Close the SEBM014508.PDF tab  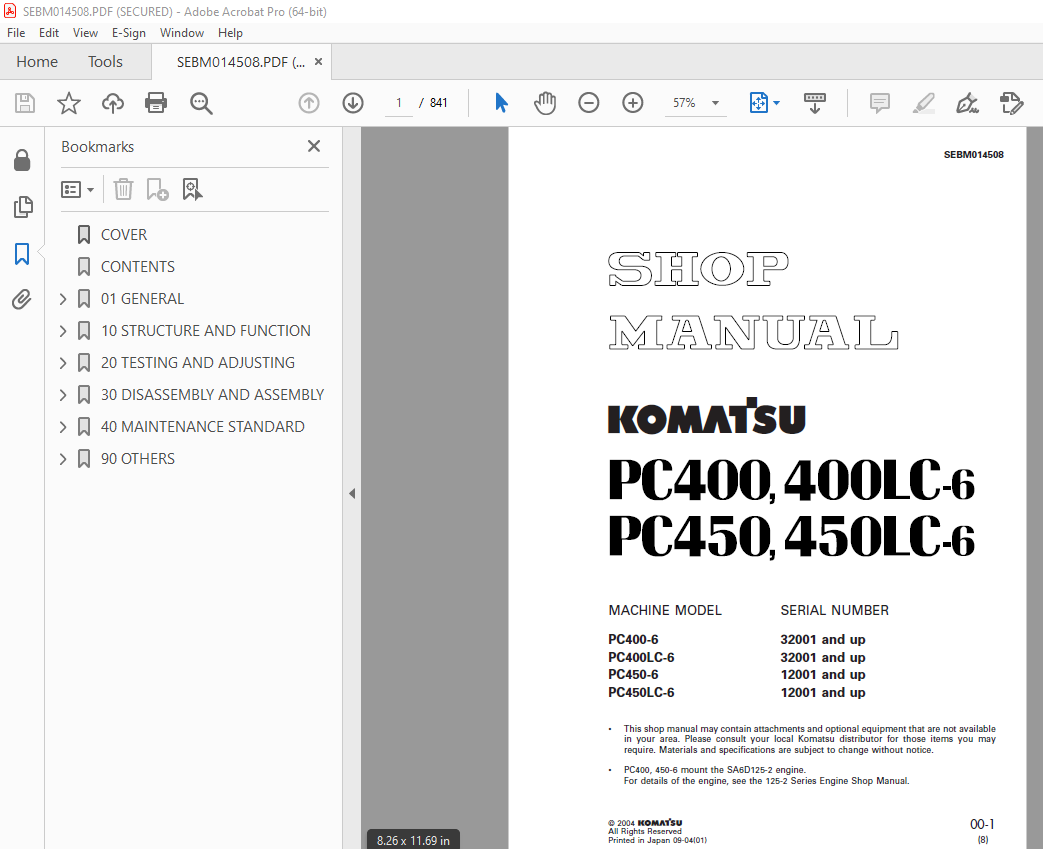click(319, 61)
